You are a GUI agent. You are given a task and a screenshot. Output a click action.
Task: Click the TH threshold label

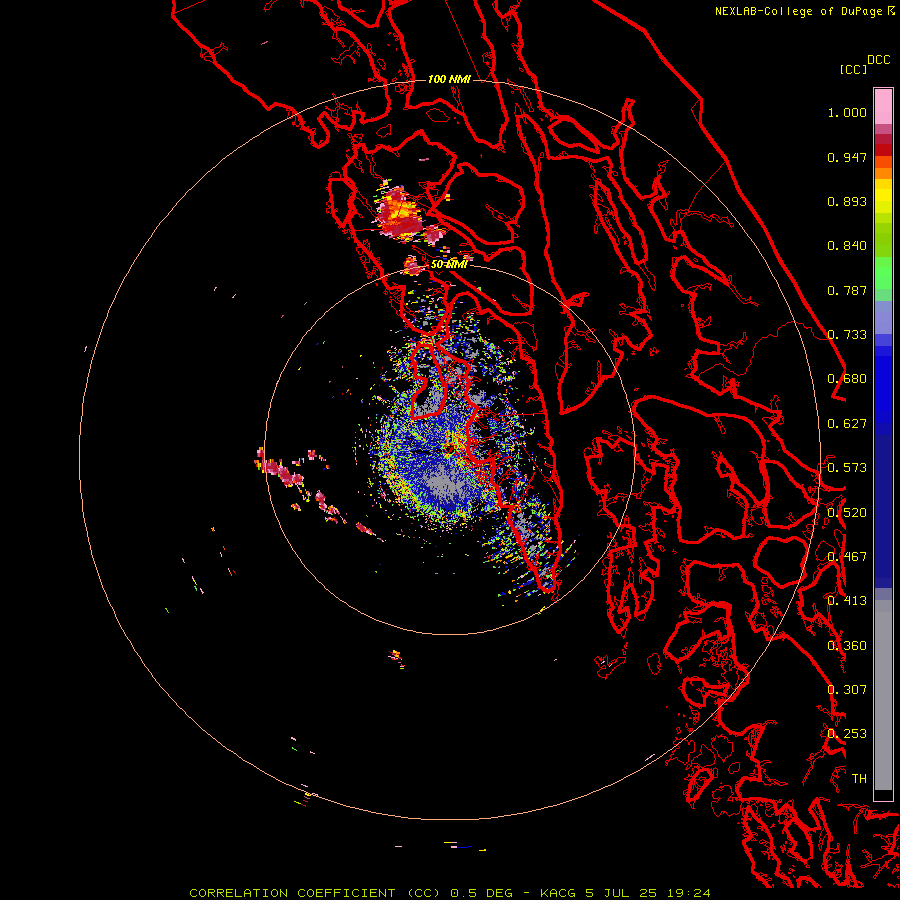click(x=859, y=779)
